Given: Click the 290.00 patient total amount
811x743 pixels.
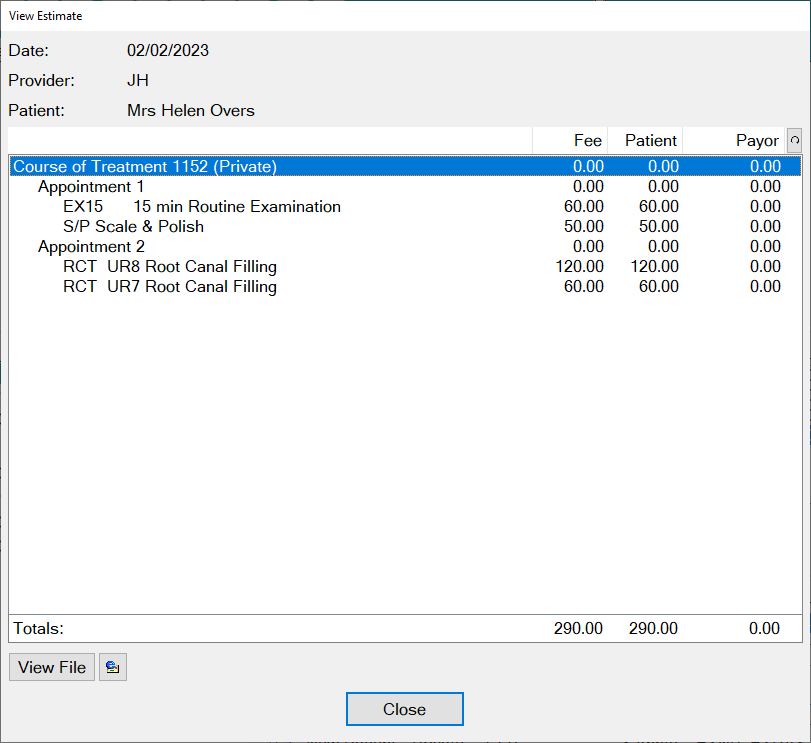Looking at the screenshot, I should (653, 628).
